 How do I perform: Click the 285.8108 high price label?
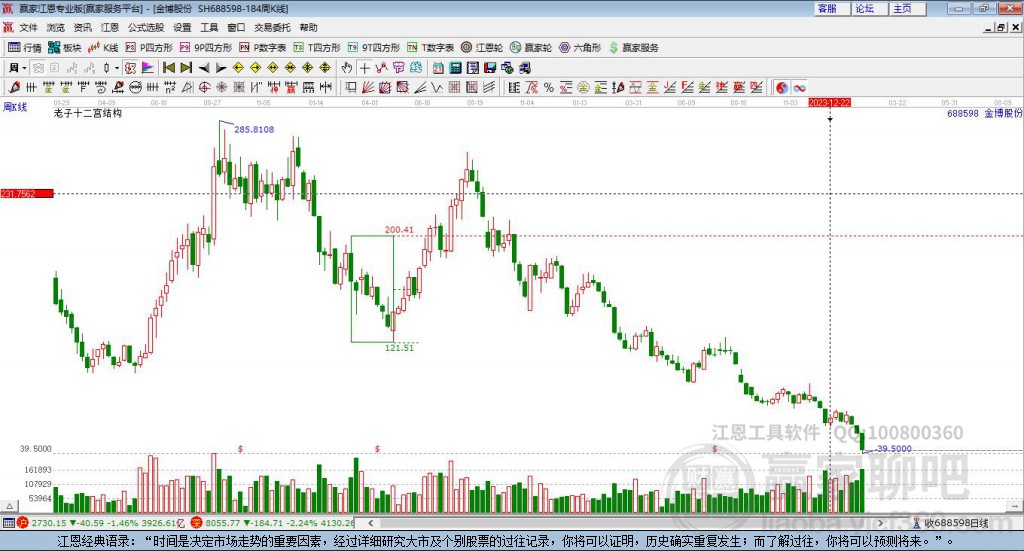pos(254,129)
